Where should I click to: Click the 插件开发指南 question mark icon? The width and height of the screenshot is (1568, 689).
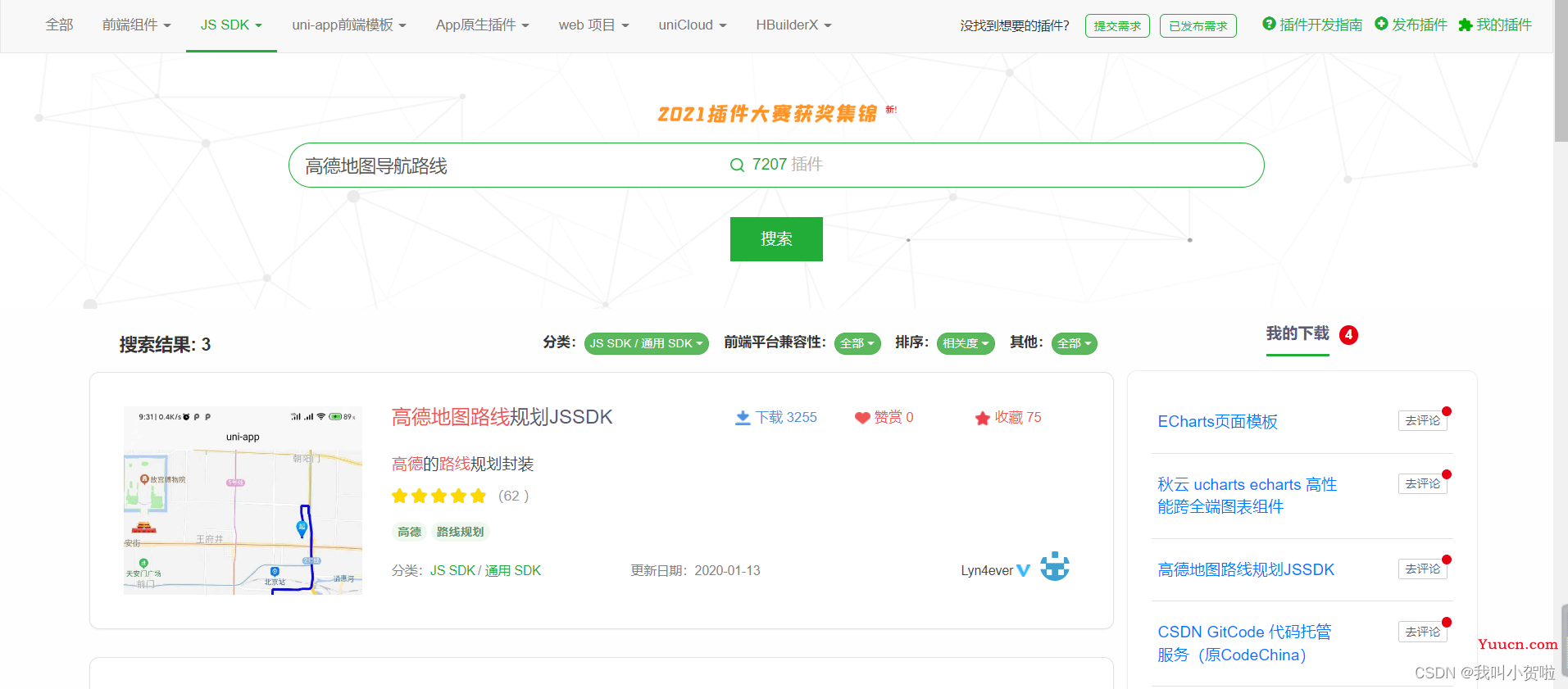pos(1269,24)
